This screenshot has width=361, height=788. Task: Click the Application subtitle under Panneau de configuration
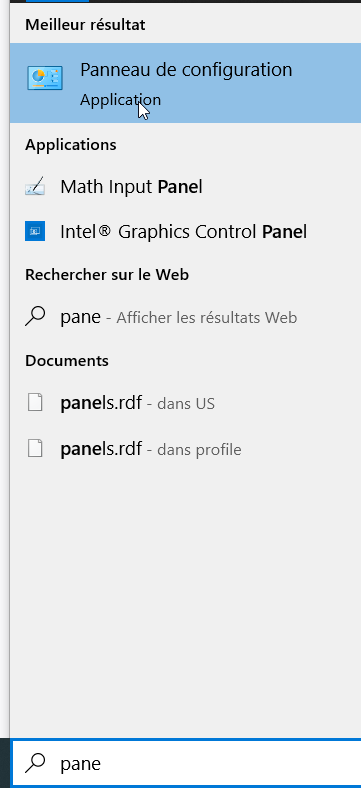[120, 100]
